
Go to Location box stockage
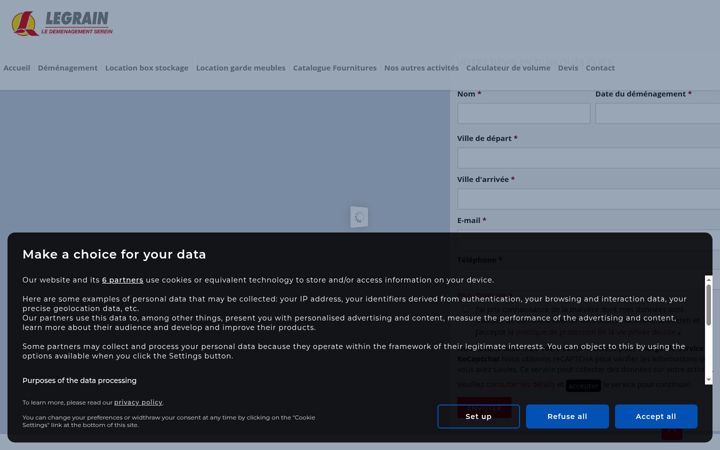click(146, 68)
